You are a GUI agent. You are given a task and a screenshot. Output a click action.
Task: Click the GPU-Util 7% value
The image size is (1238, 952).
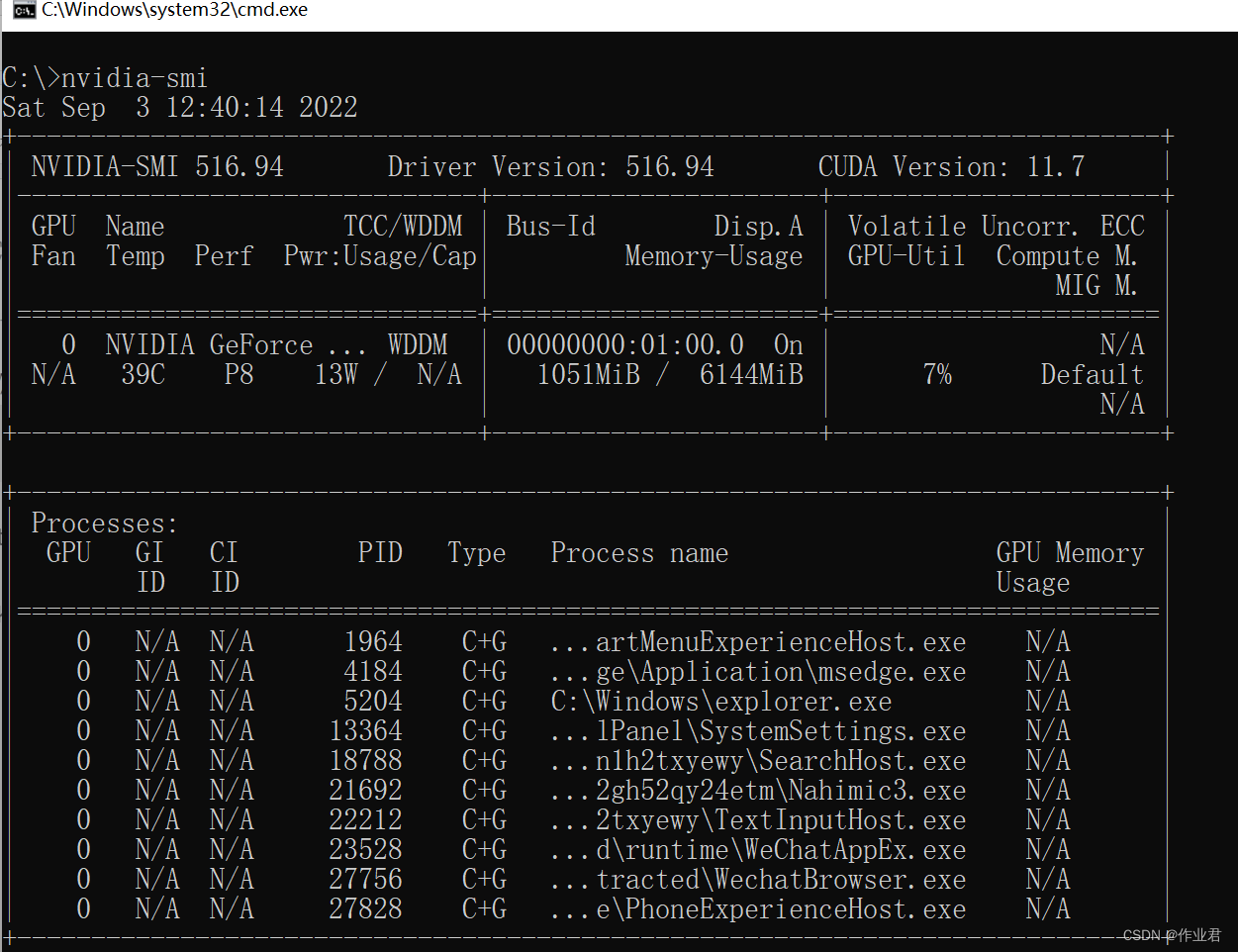coord(936,374)
